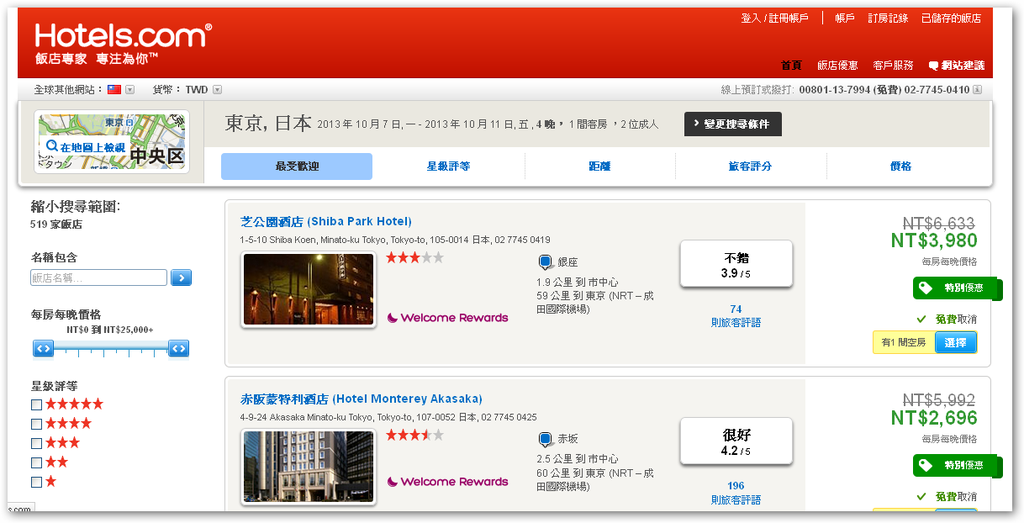The height and width of the screenshot is (523, 1024).
Task: Check the 3-star rating checkbox
Action: [x=37, y=443]
